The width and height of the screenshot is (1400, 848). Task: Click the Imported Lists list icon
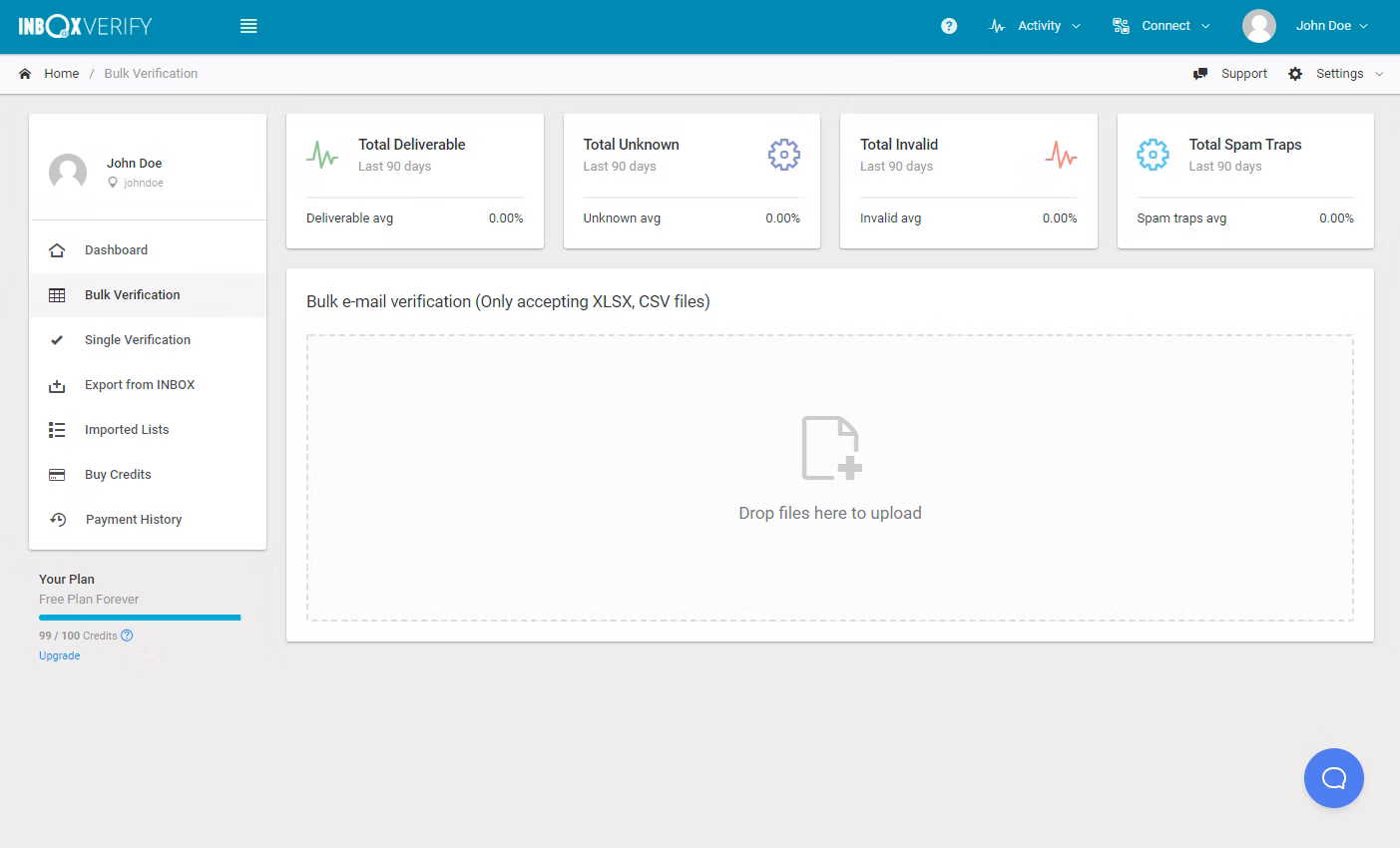pos(57,430)
